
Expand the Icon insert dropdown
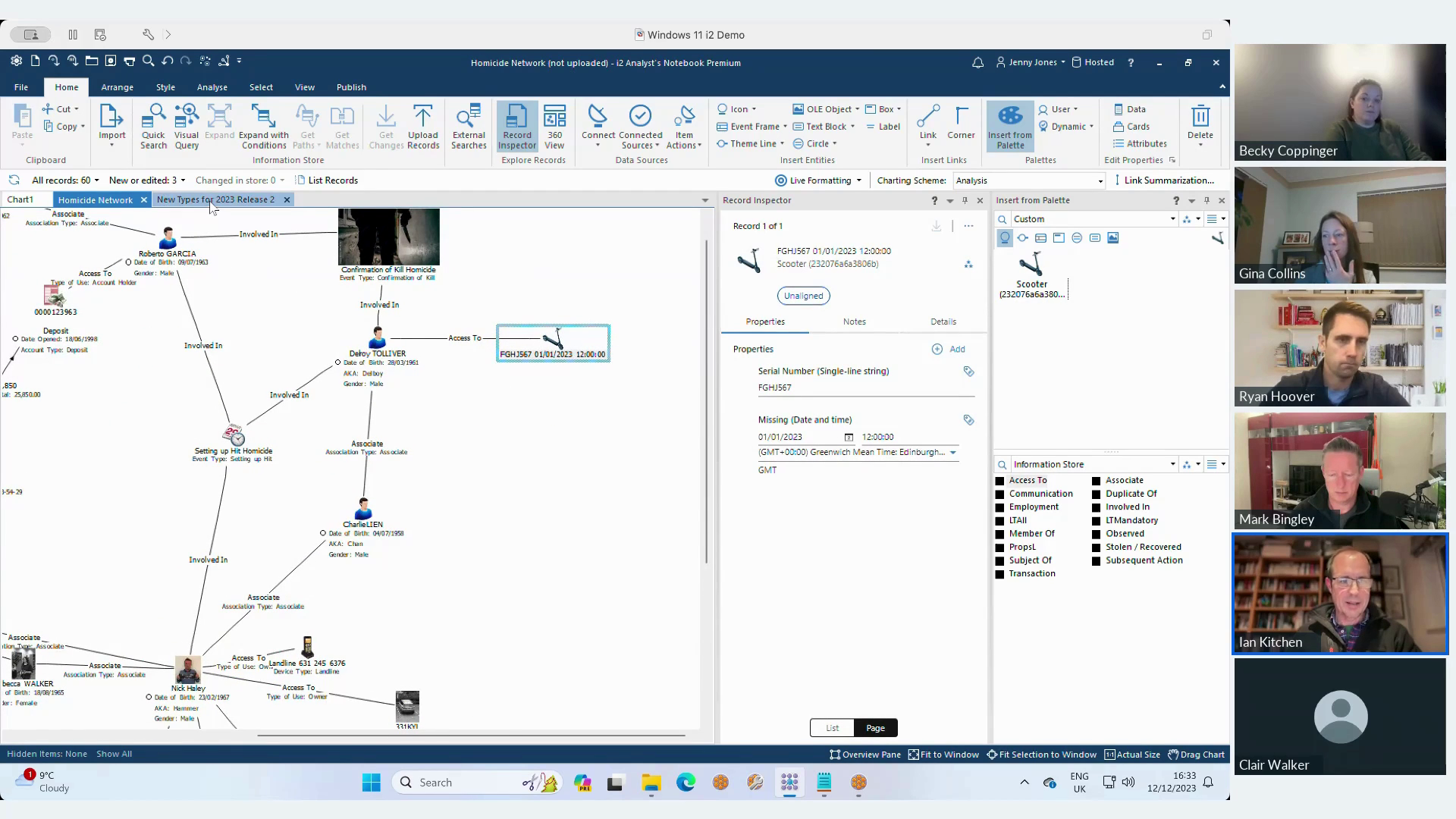pyautogui.click(x=754, y=109)
